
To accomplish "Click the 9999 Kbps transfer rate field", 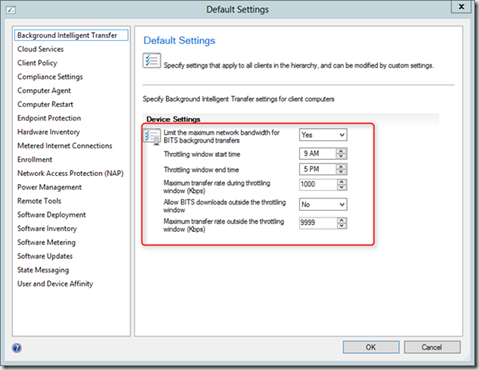I will coord(318,223).
